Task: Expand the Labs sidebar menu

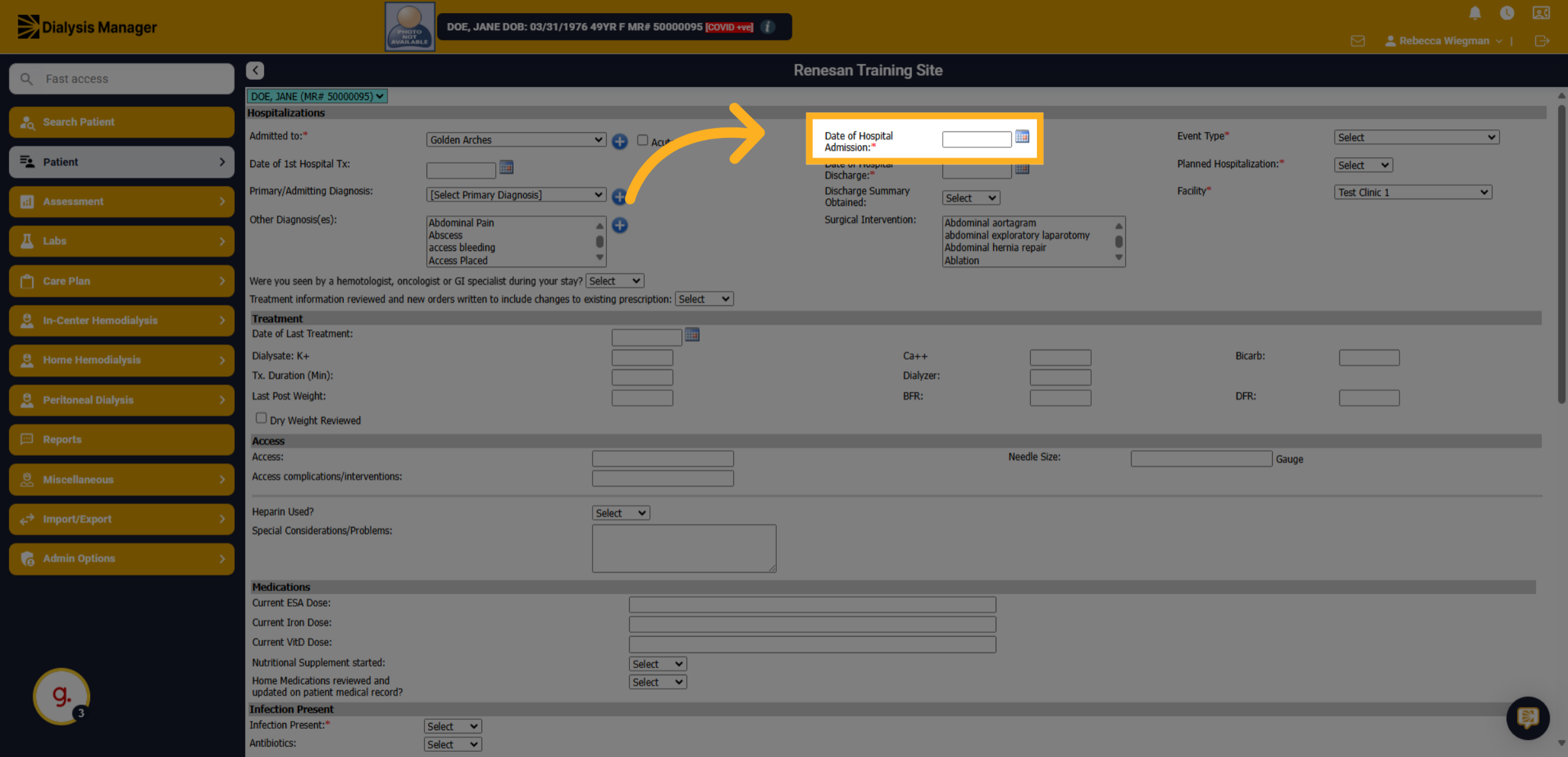Action: coord(122,241)
